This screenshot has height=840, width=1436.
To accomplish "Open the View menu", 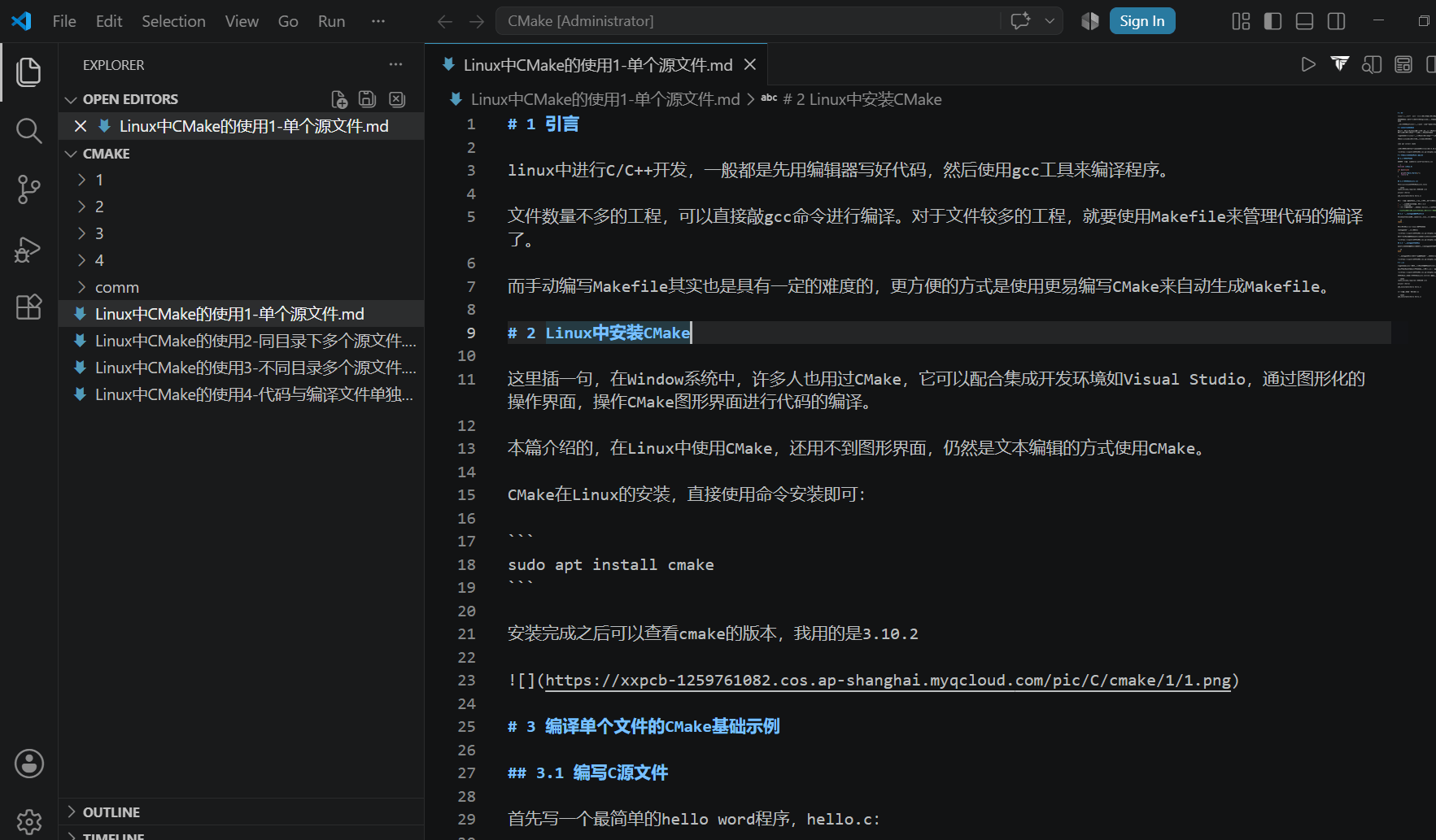I will (x=242, y=21).
